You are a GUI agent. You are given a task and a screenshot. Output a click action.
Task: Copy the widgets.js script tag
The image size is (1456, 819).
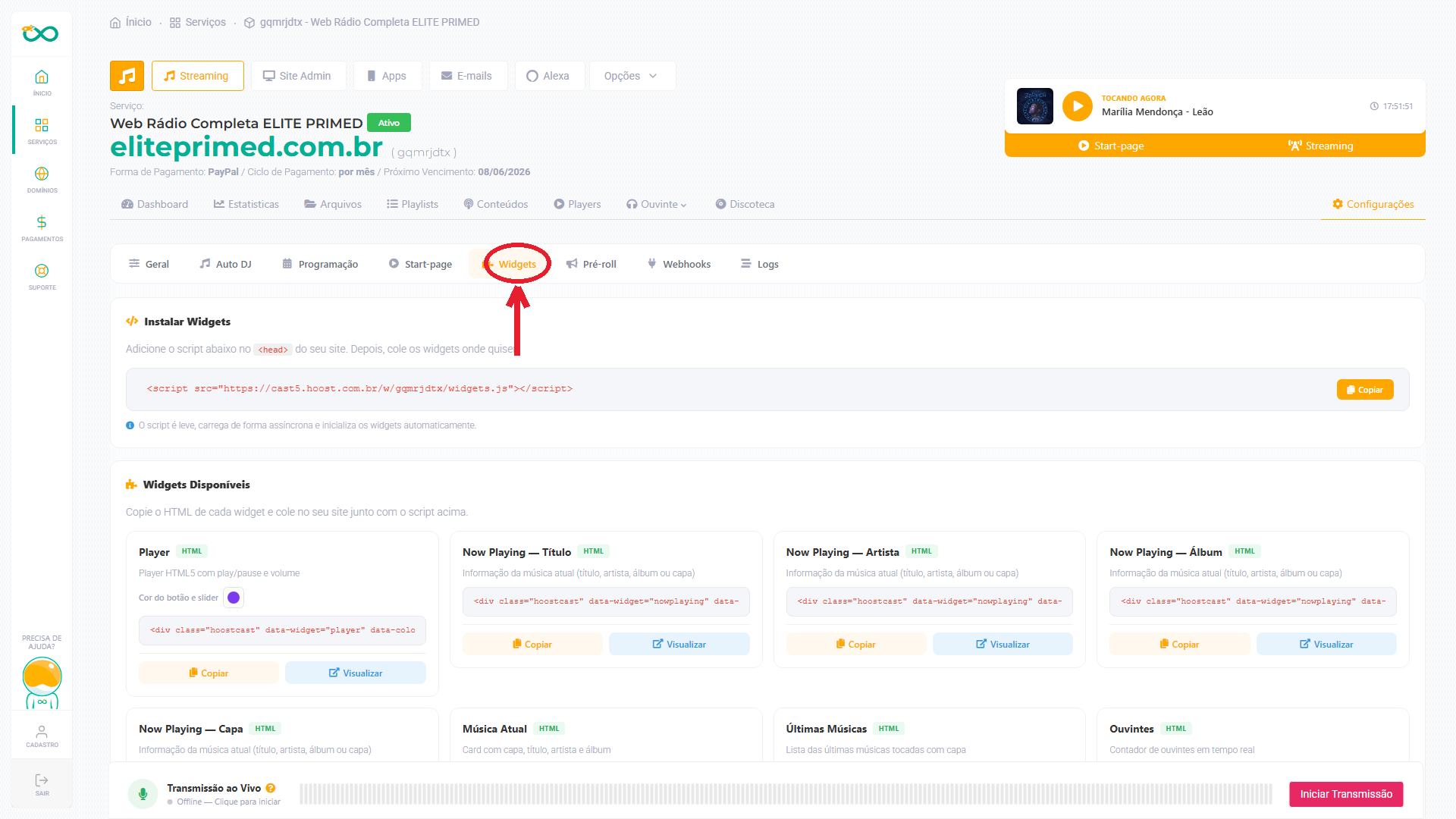pyautogui.click(x=1365, y=390)
